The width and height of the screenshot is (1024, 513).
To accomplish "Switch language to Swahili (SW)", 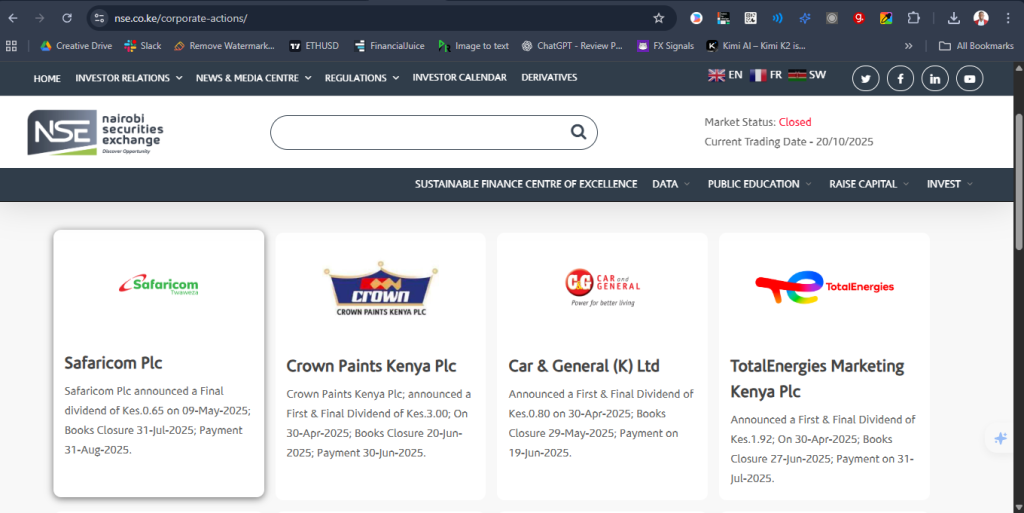I will click(x=807, y=75).
